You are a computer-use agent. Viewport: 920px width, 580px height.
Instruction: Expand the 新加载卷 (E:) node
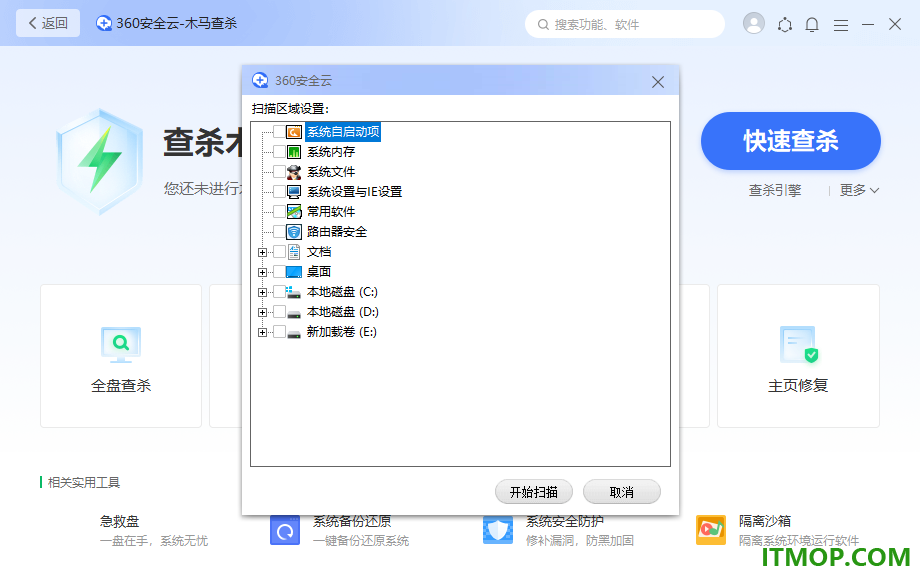[x=262, y=333]
